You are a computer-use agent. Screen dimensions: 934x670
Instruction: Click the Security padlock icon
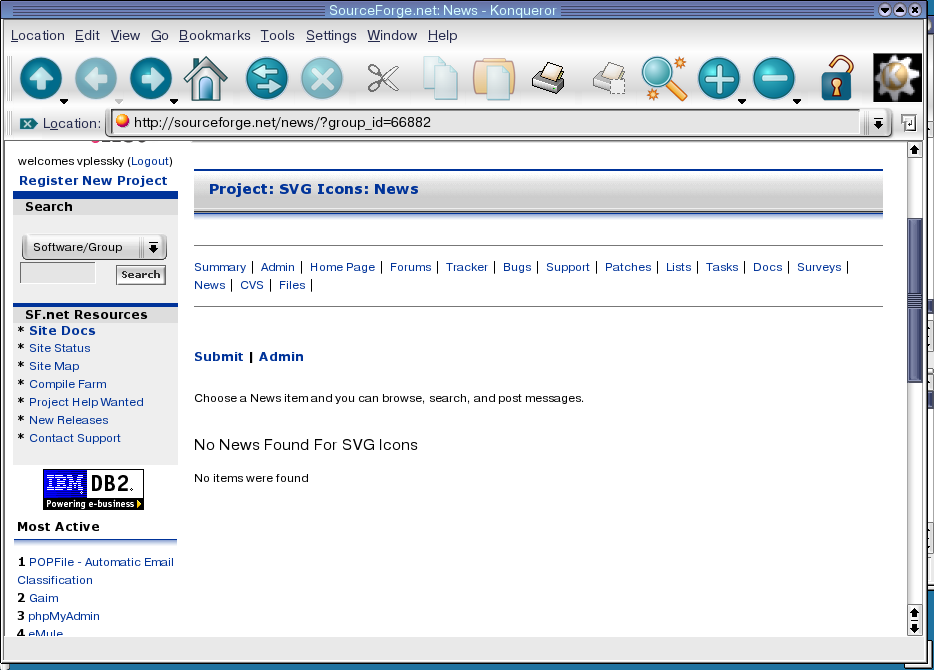point(836,78)
